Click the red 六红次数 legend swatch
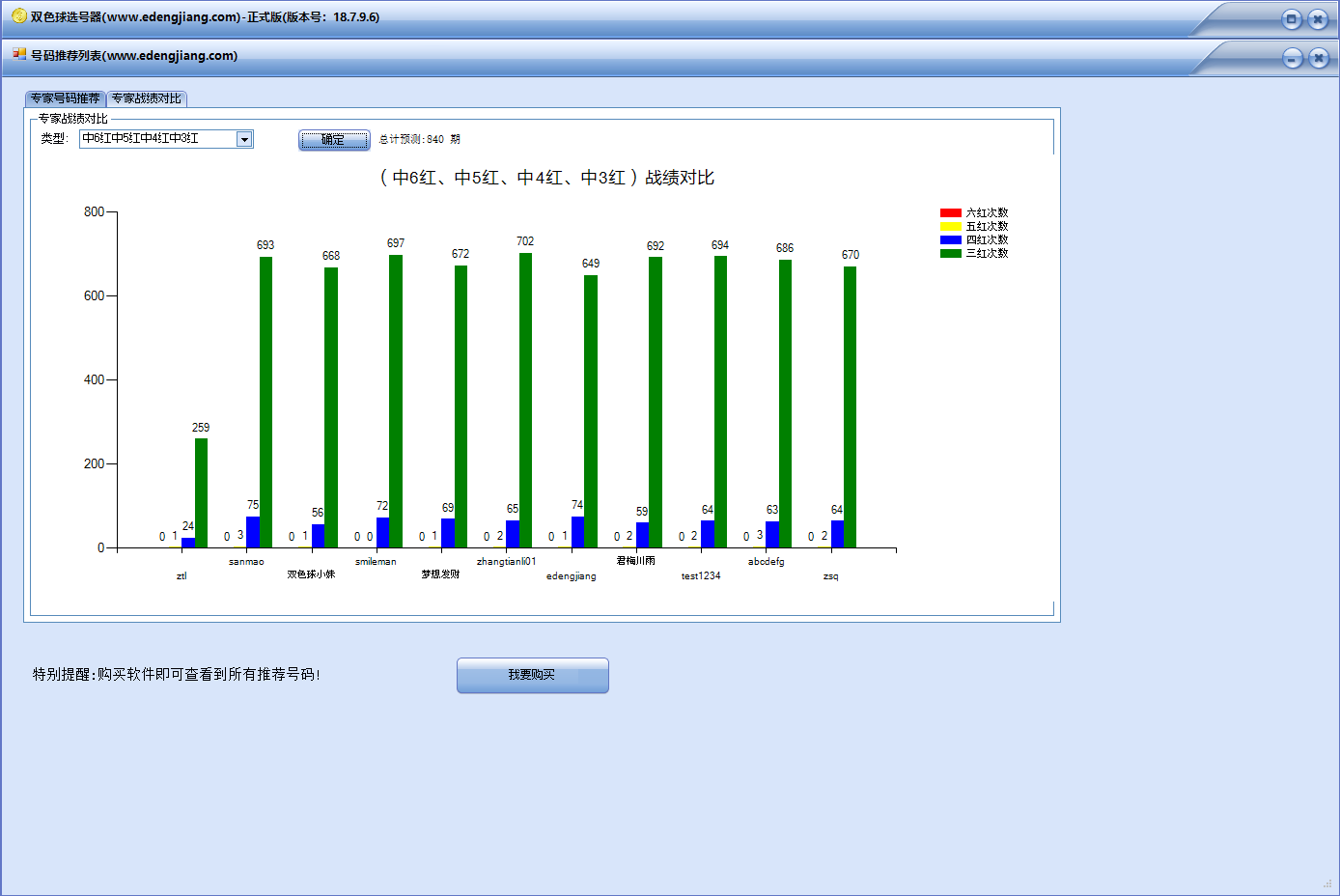 [950, 213]
